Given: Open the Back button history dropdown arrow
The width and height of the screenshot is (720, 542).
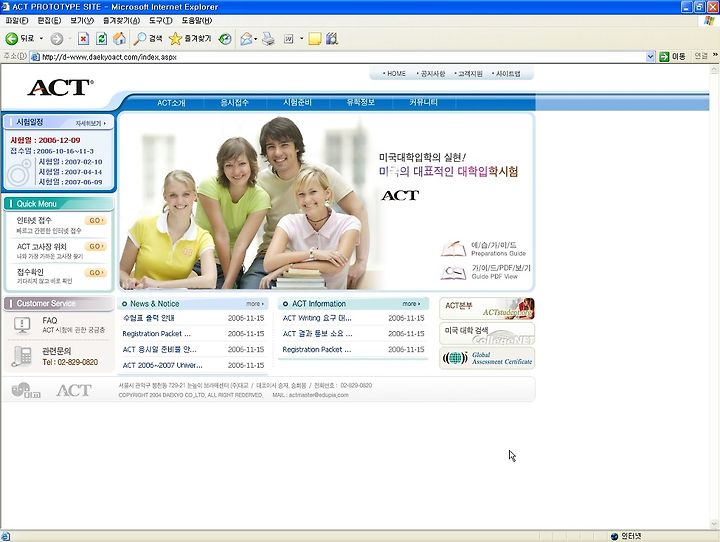Looking at the screenshot, I should [x=41, y=39].
